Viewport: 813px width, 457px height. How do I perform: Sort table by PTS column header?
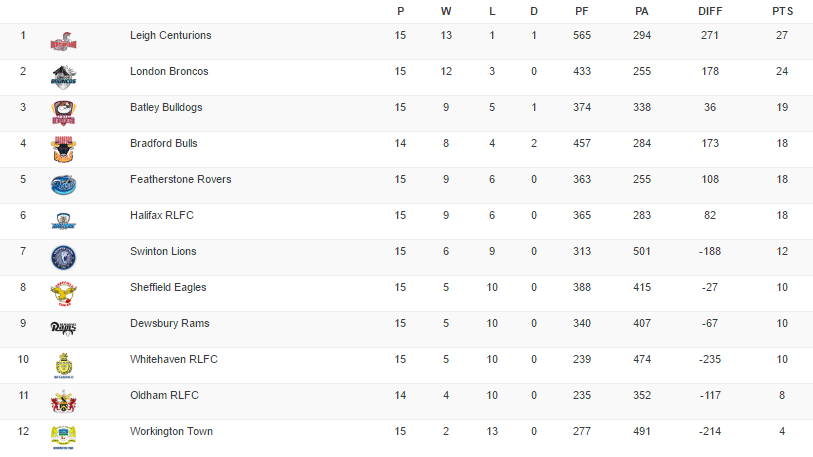(782, 11)
